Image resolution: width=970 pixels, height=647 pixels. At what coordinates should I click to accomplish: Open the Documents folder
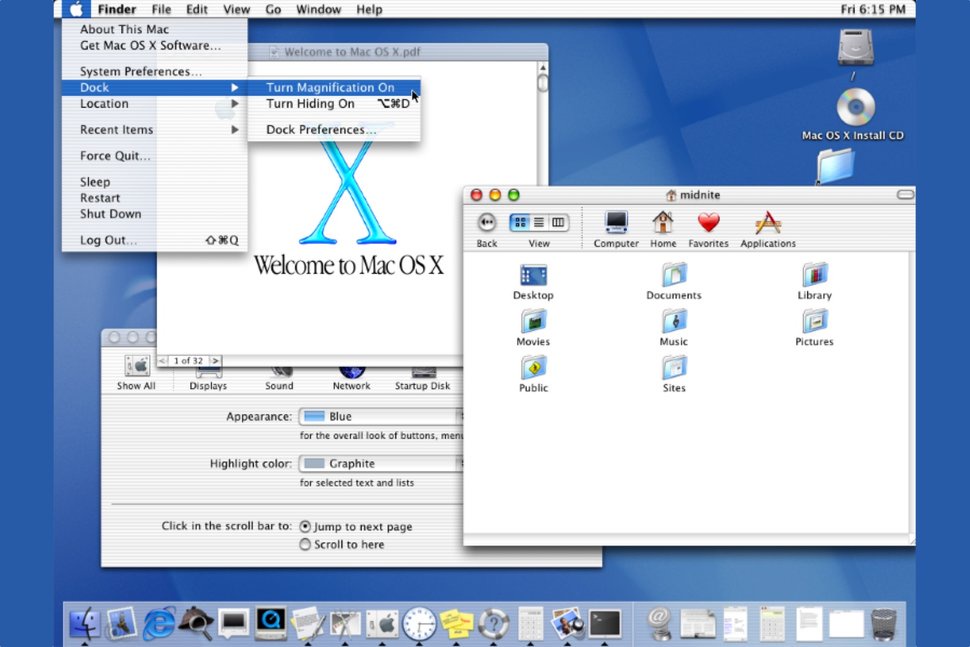674,275
